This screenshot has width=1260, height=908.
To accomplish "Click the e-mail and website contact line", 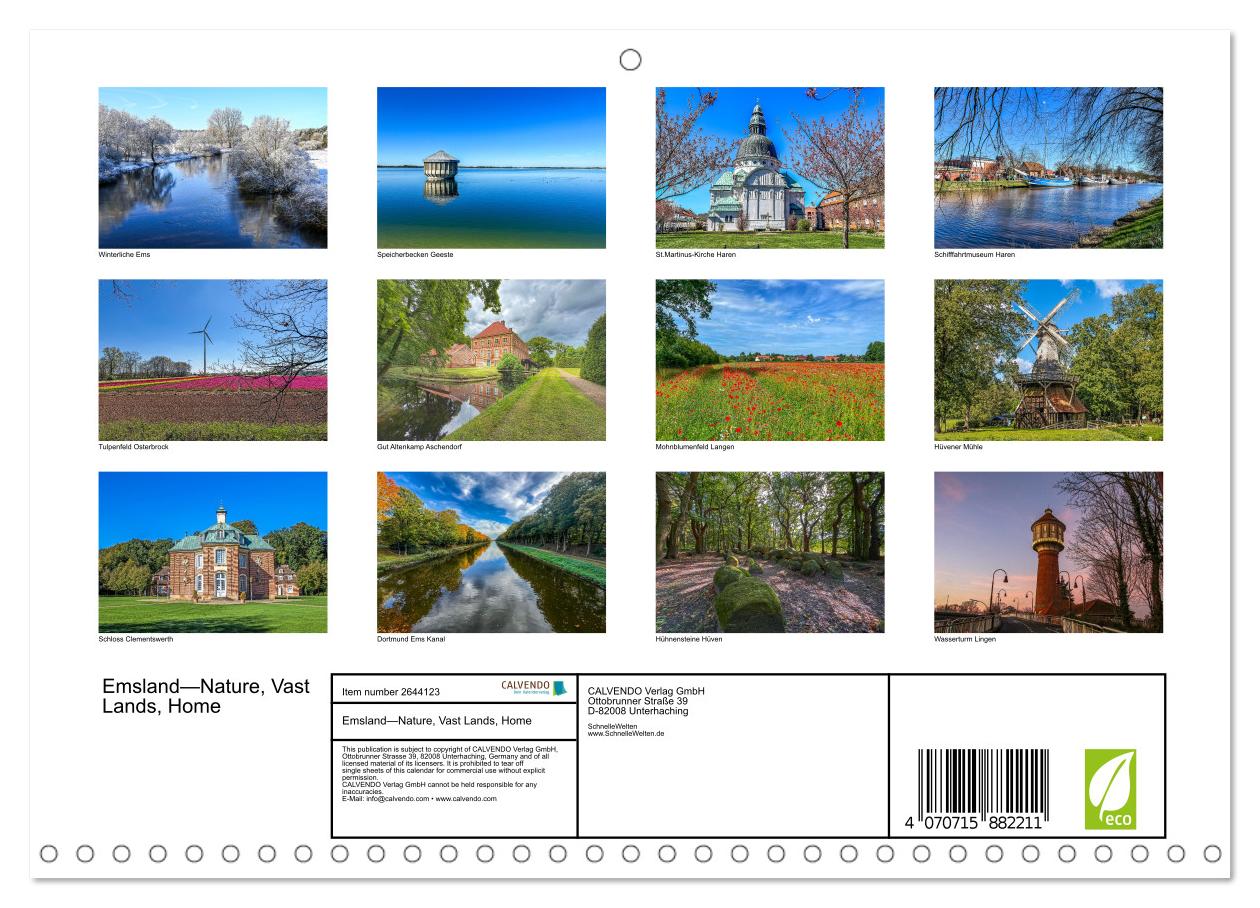I will tap(419, 799).
